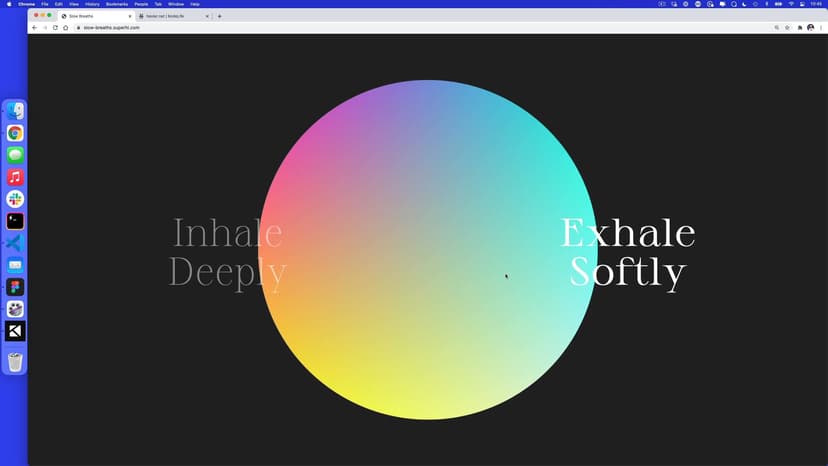The width and height of the screenshot is (828, 466).
Task: Open the History menu
Action: pyautogui.click(x=92, y=4)
